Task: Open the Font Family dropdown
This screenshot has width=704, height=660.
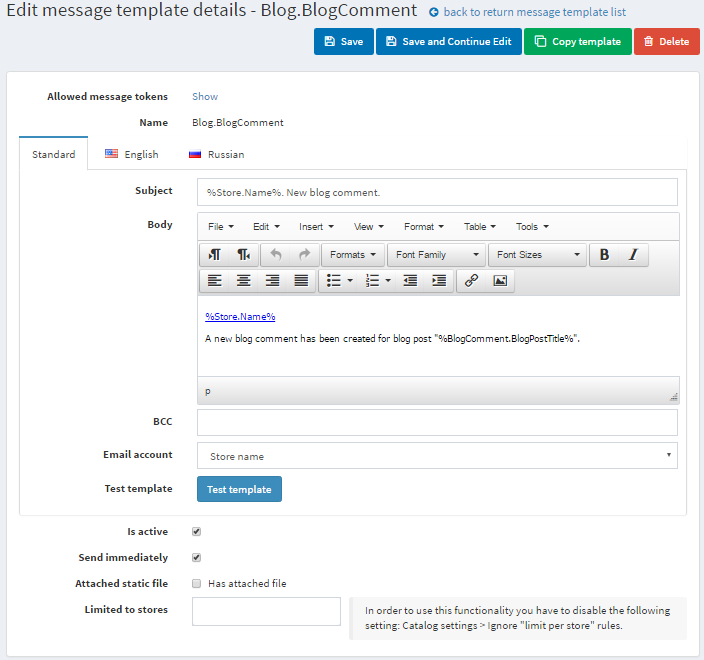Action: [436, 255]
